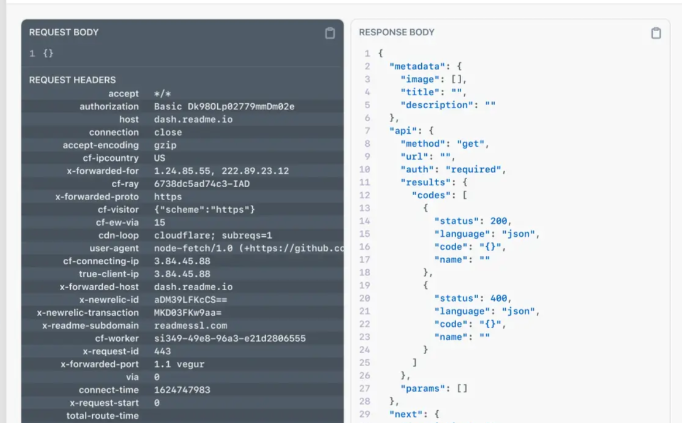Click the x-request-id value 443
Screen dimensions: 682x423
tap(162, 351)
